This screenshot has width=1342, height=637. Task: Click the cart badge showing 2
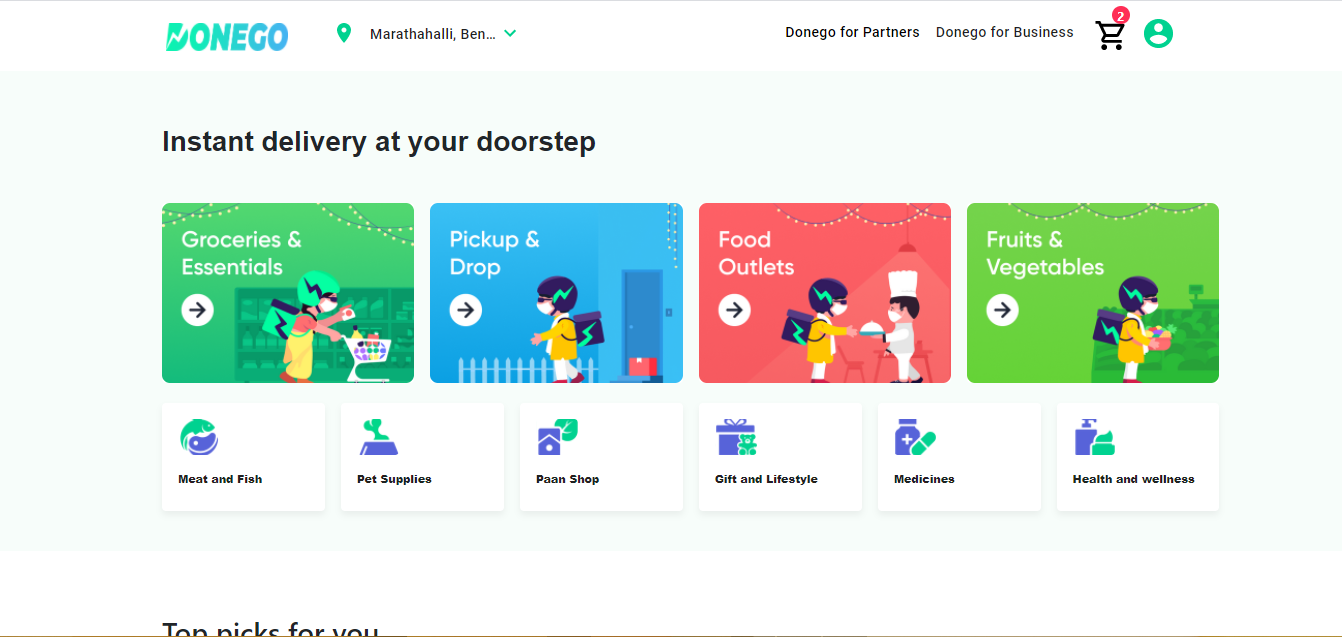click(x=1121, y=15)
